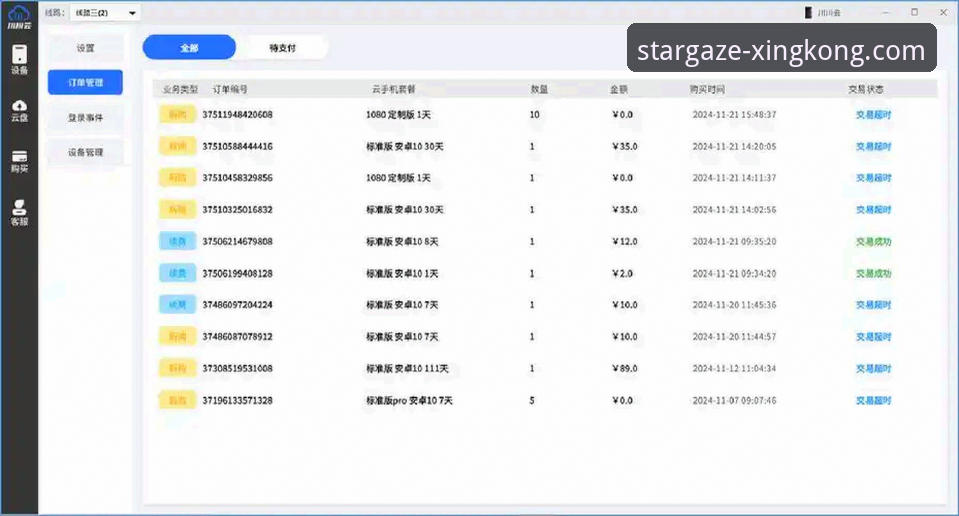
Task: Select order number 37511948420608
Action: [x=237, y=114]
